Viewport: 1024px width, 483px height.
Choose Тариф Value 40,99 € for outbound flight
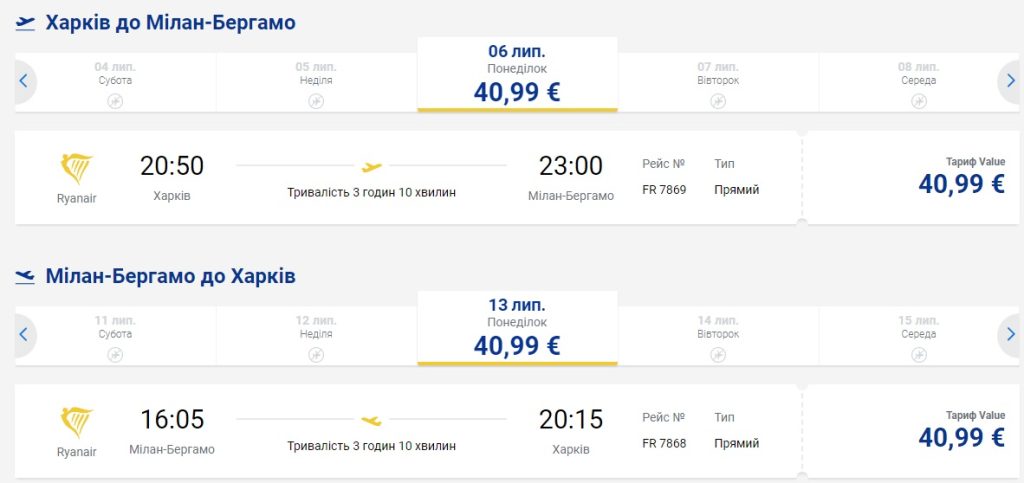(961, 177)
